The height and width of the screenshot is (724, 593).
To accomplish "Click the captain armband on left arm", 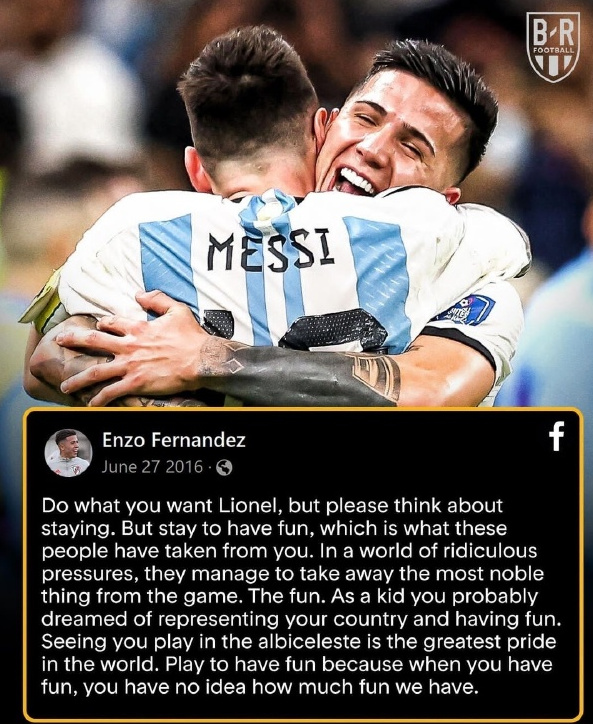I will (x=43, y=305).
